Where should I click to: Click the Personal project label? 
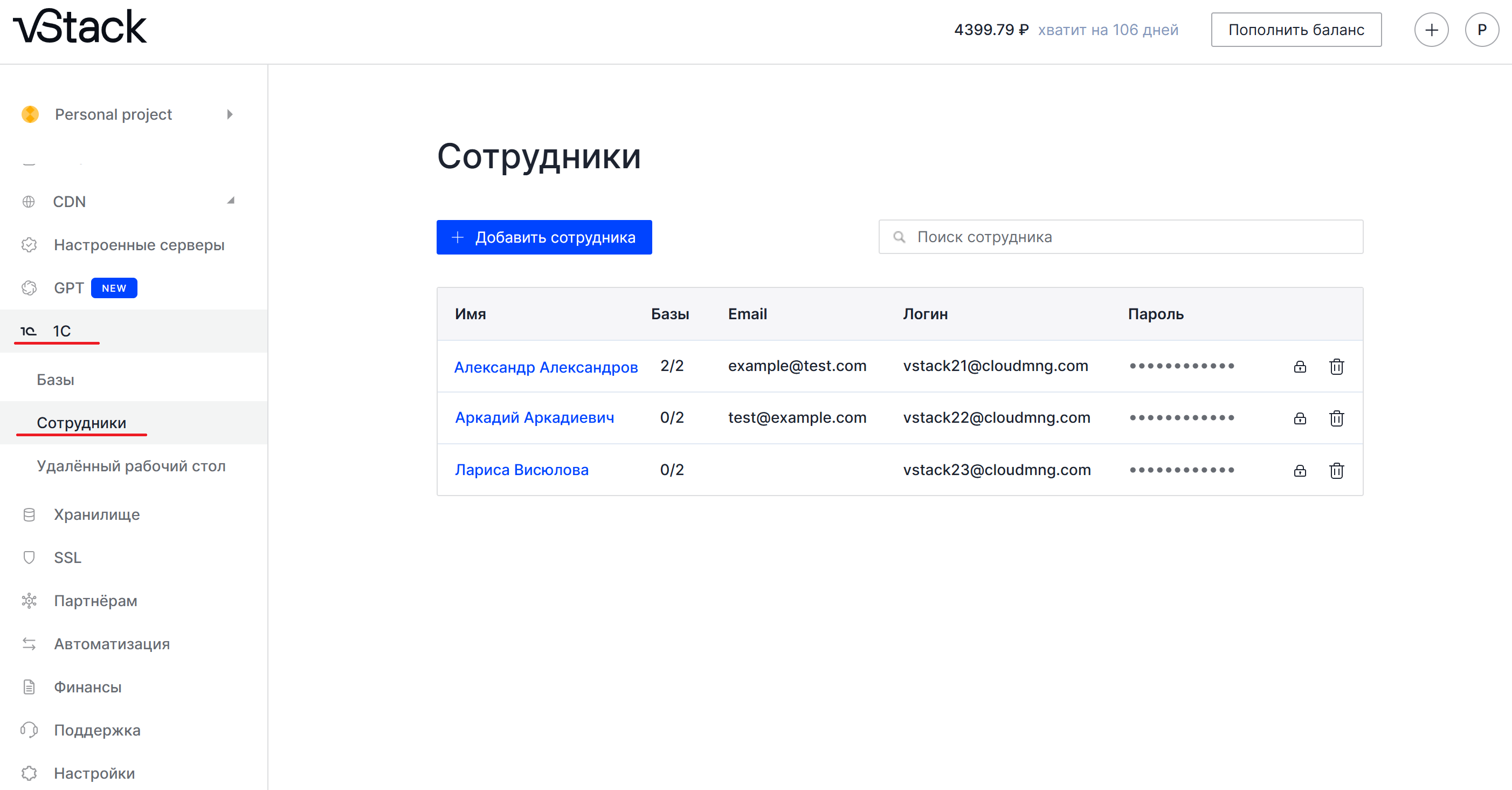pos(113,114)
